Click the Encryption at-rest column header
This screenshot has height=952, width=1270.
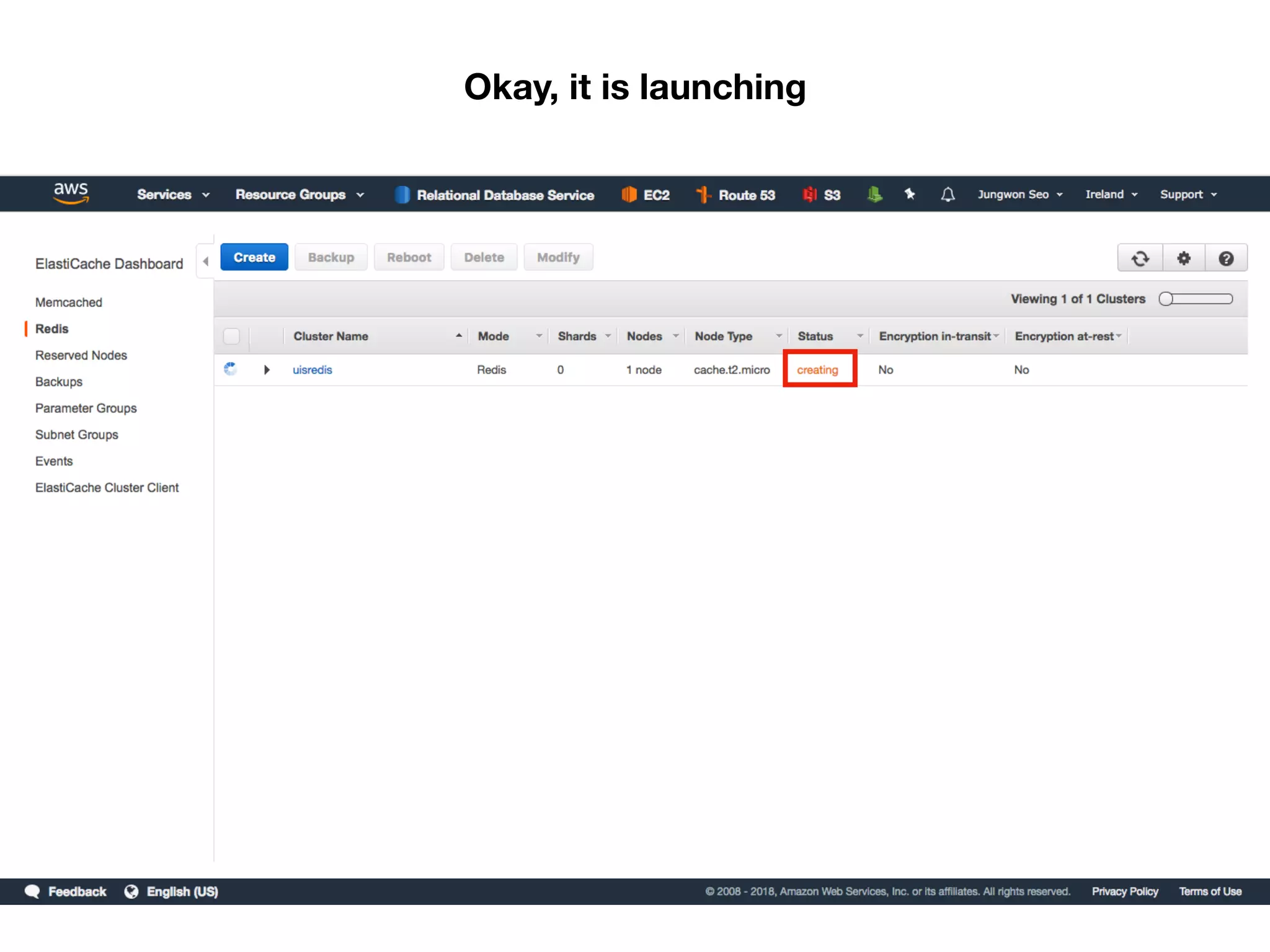click(x=1064, y=336)
